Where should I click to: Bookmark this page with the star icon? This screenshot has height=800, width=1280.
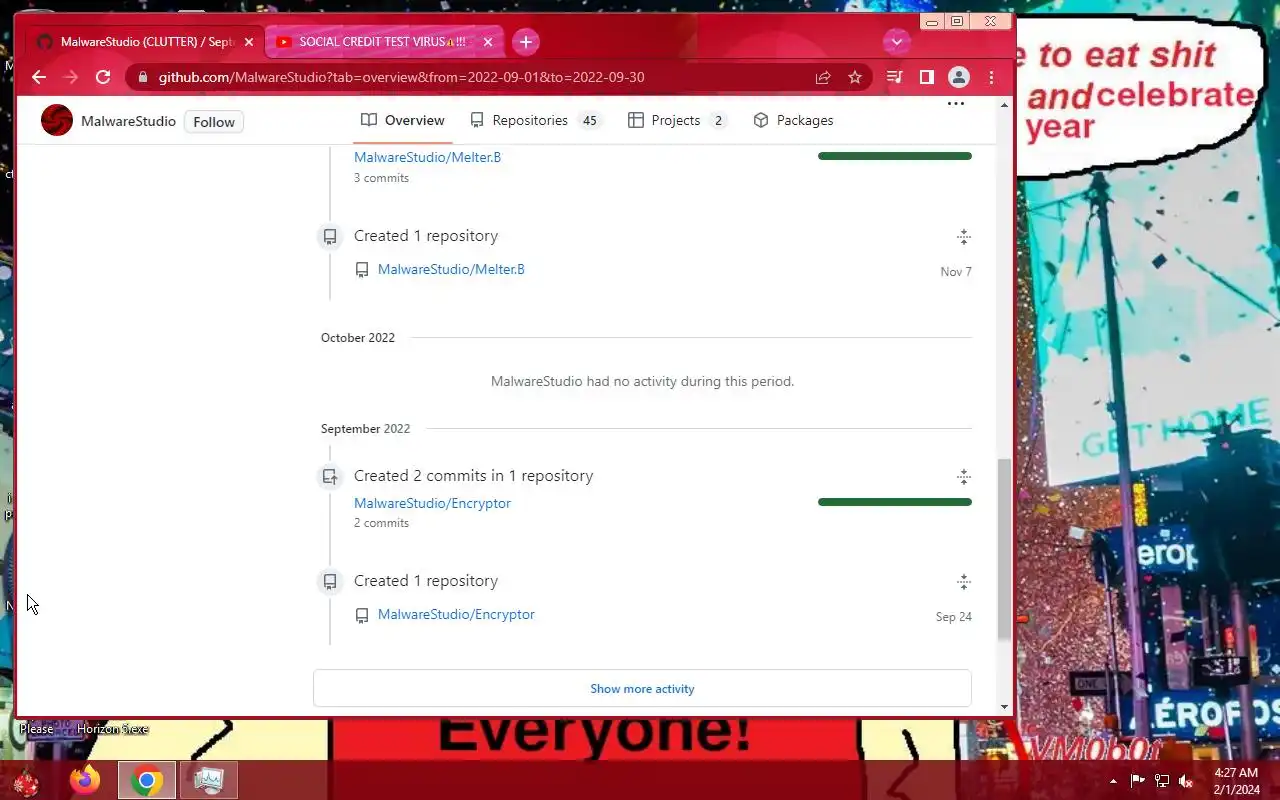[855, 77]
